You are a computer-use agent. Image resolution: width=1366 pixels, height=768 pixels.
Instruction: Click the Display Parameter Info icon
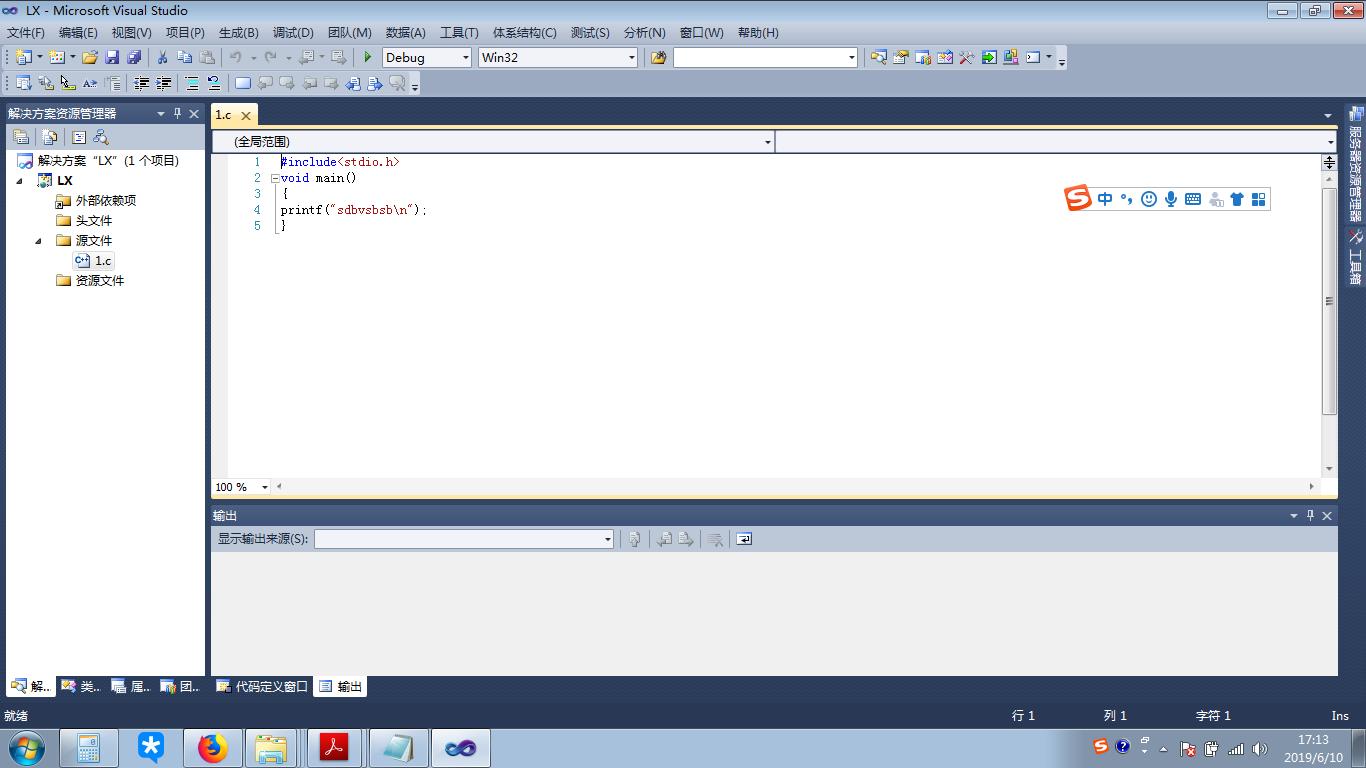tap(45, 83)
